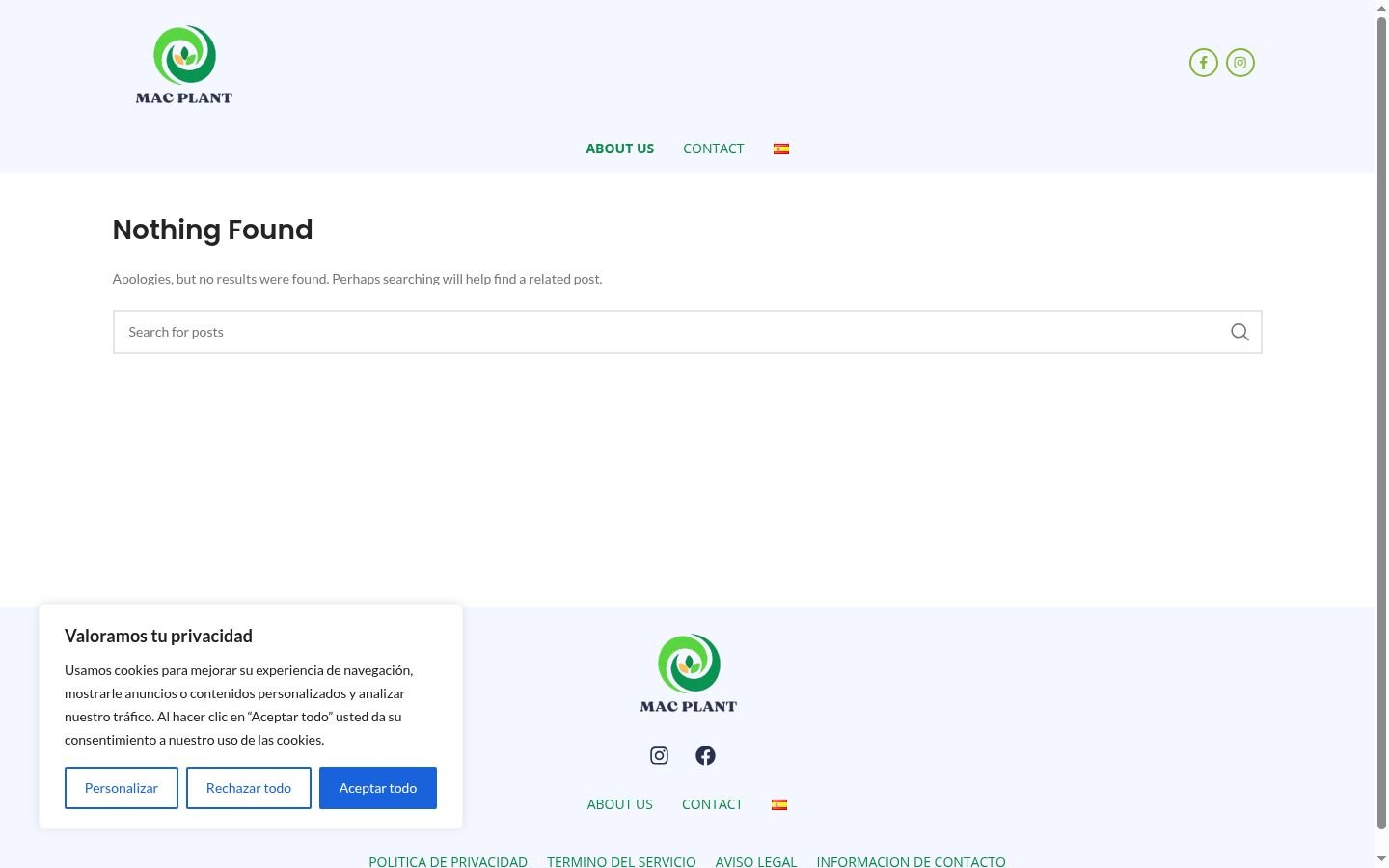1389x868 pixels.
Task: Open CONTACT in header menu
Action: [714, 149]
